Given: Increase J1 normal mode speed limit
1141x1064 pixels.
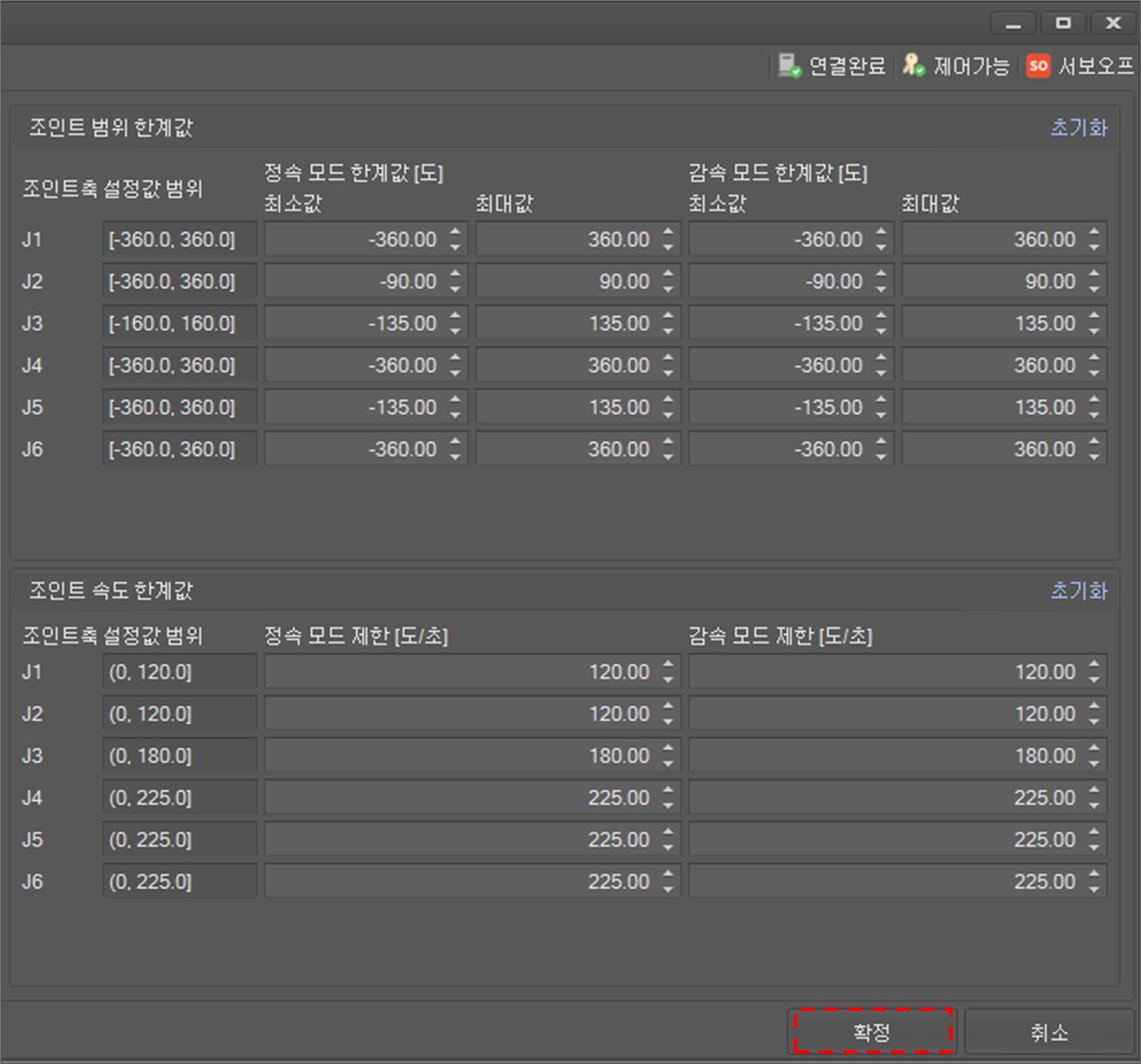Looking at the screenshot, I should pos(668,664).
